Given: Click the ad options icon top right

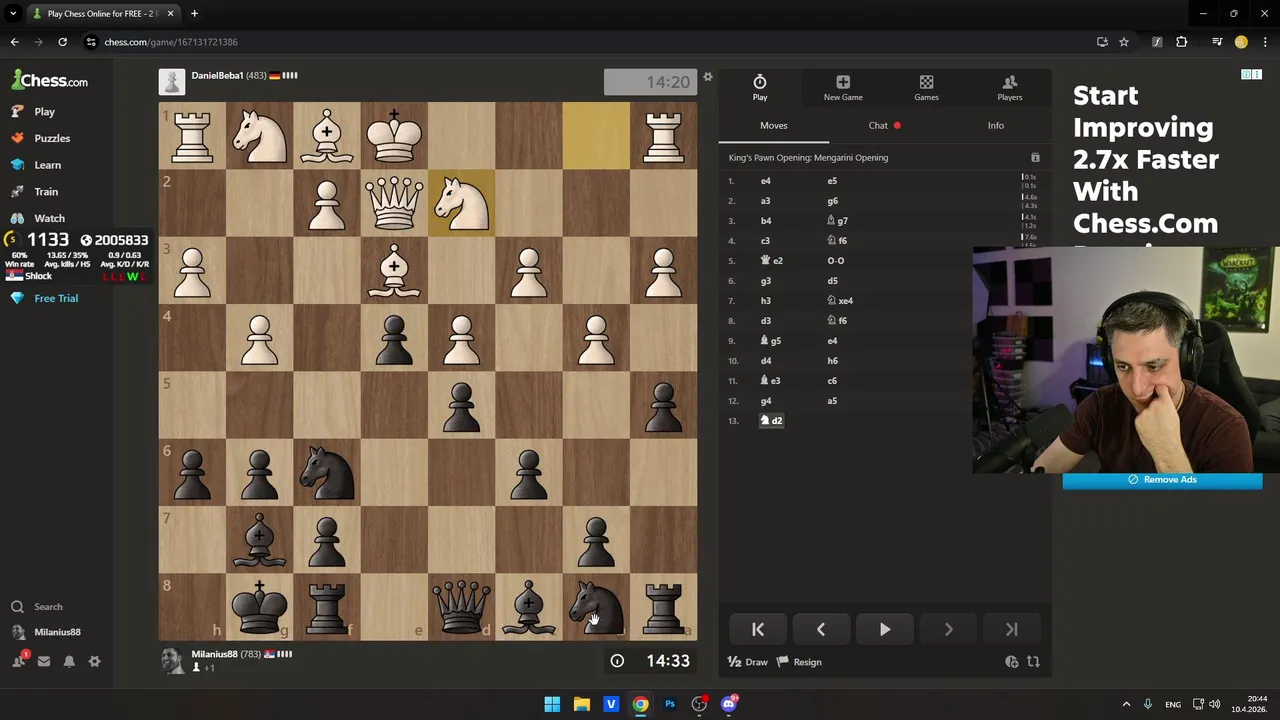Looking at the screenshot, I should pyautogui.click(x=1251, y=75).
